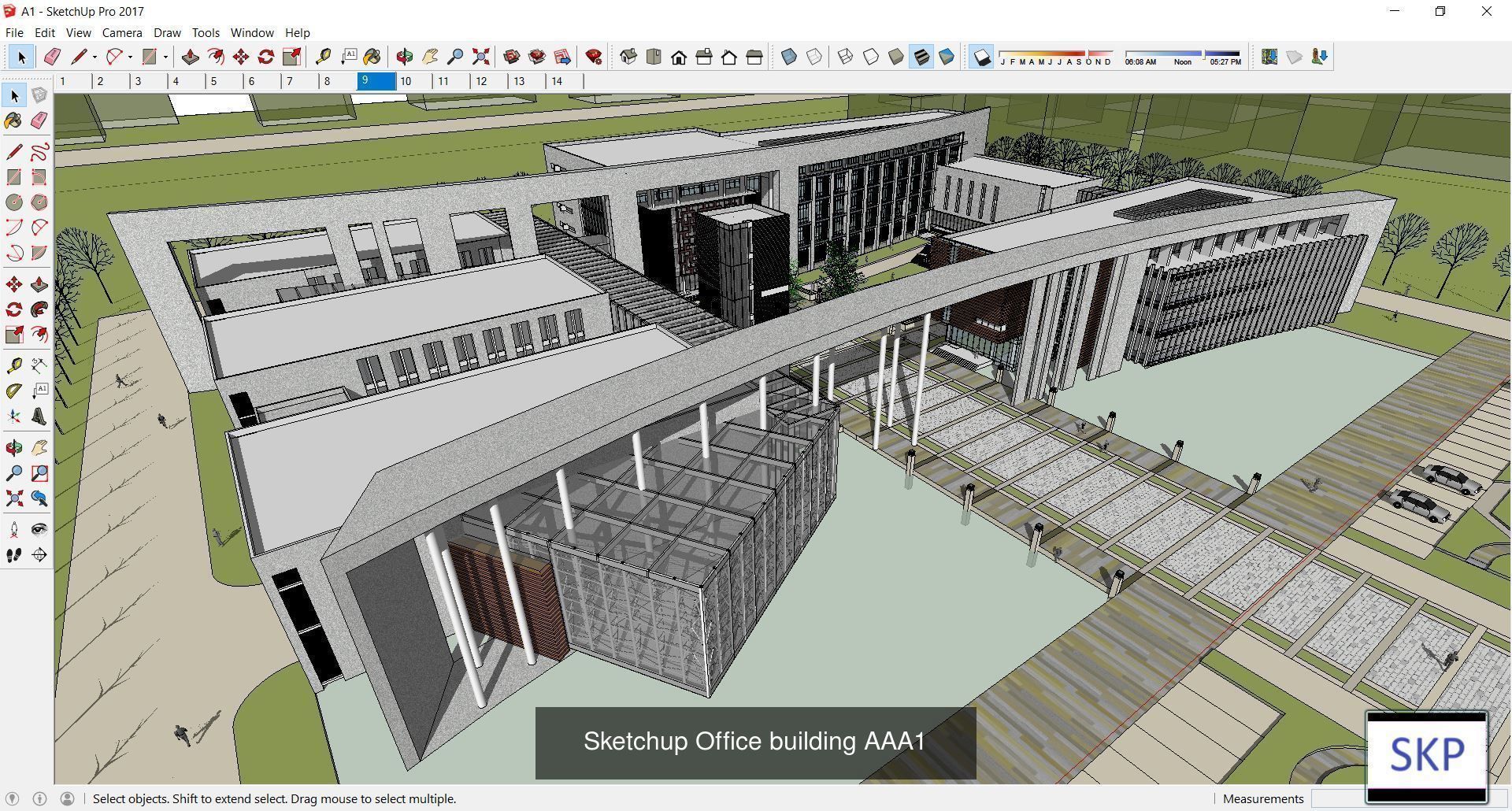
Task: Click the Push/Pull tool in the top toolbar
Action: point(190,57)
